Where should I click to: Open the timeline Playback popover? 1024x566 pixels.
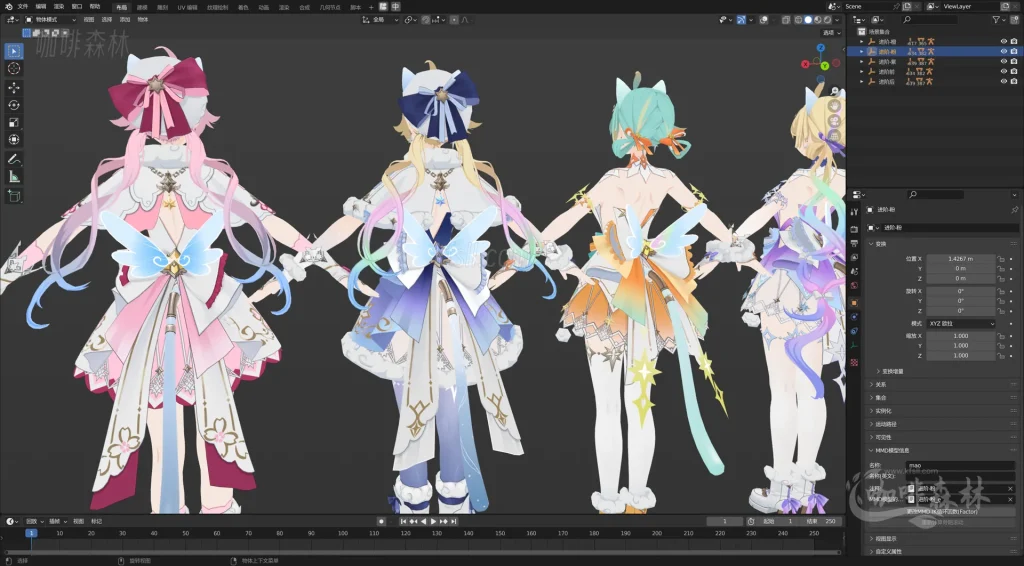click(34, 522)
